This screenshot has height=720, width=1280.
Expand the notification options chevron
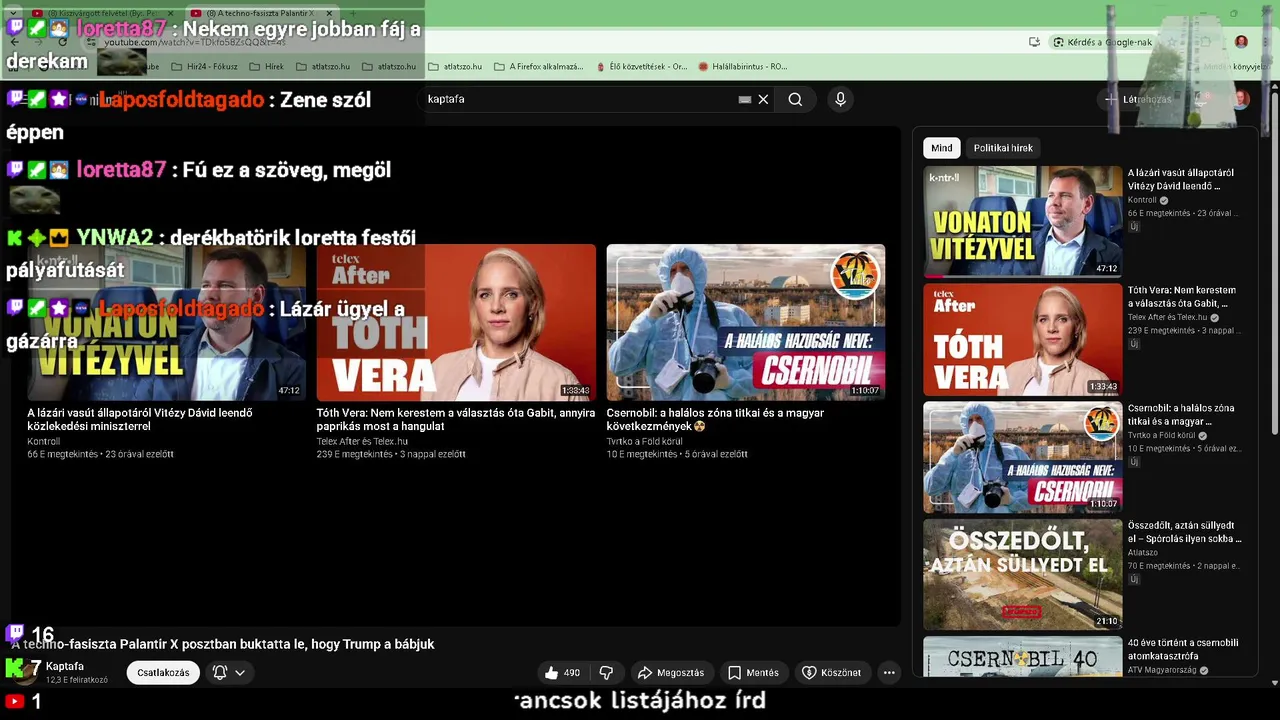(x=240, y=673)
